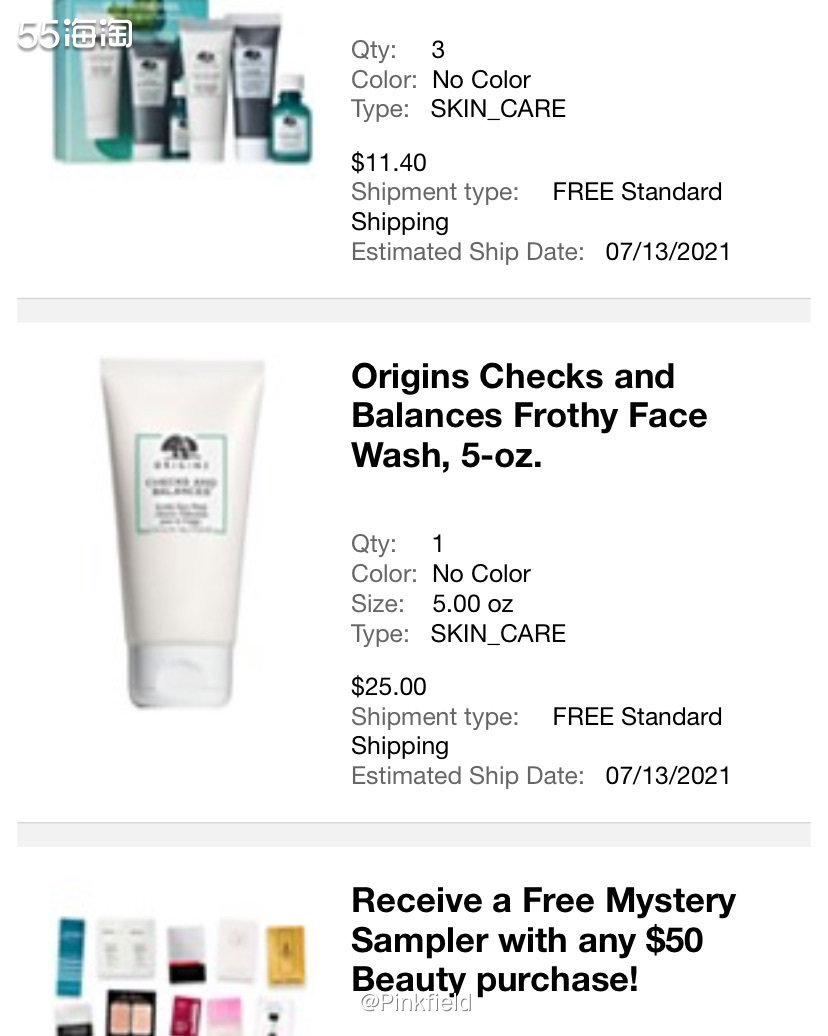Select the $11.40 price of the skincare set
Screen dimensions: 828x1036
pos(389,163)
